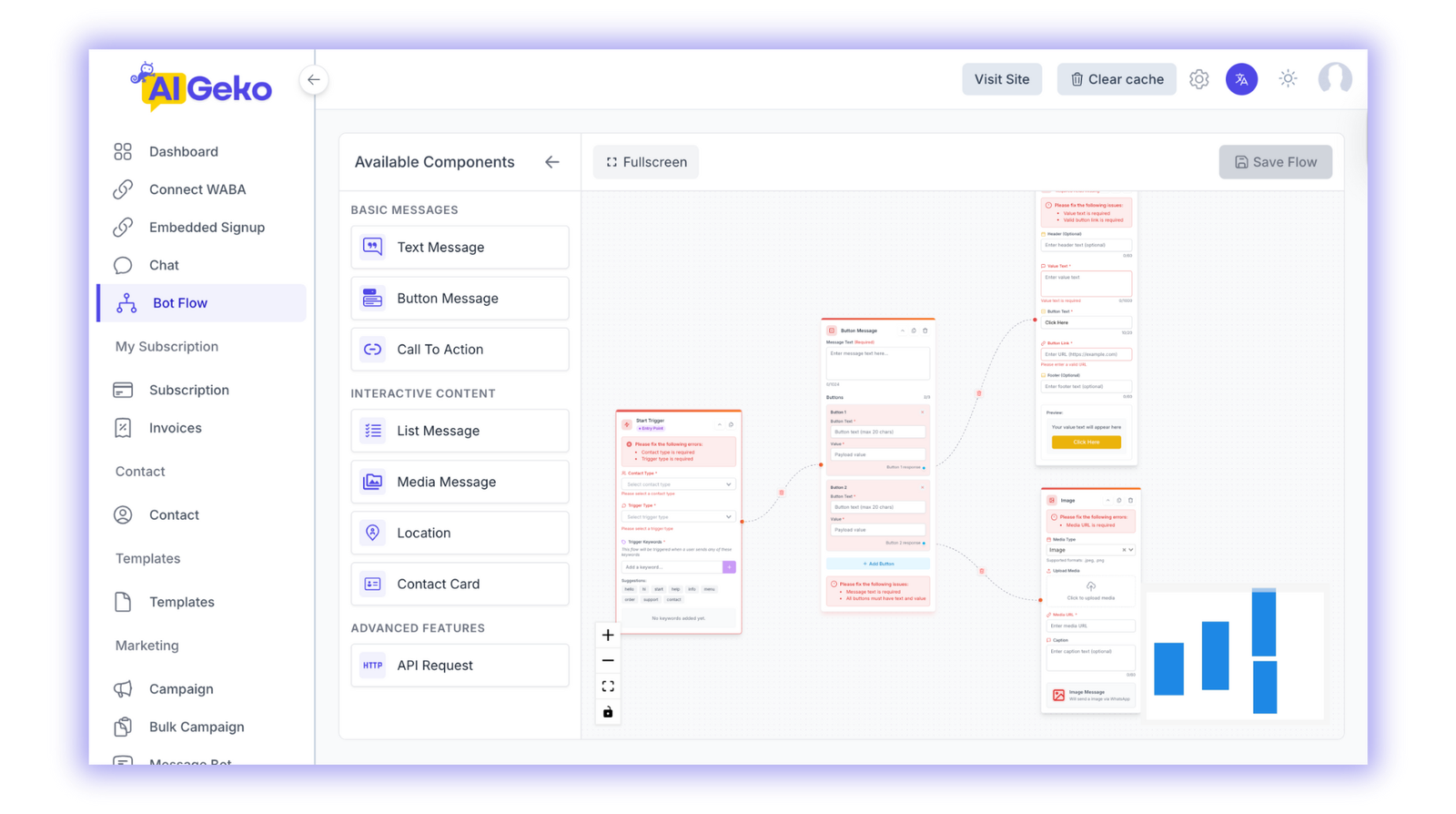The width and height of the screenshot is (1456, 814).
Task: Delete the Button Message node
Action: click(925, 331)
